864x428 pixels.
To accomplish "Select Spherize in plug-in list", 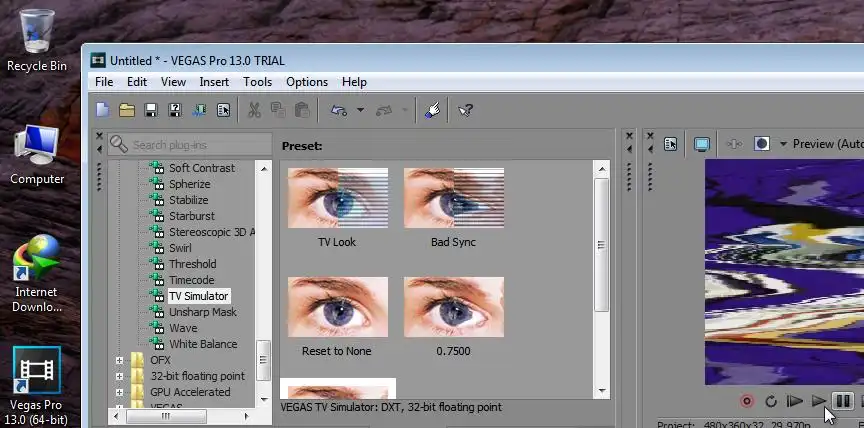I will pyautogui.click(x=190, y=184).
